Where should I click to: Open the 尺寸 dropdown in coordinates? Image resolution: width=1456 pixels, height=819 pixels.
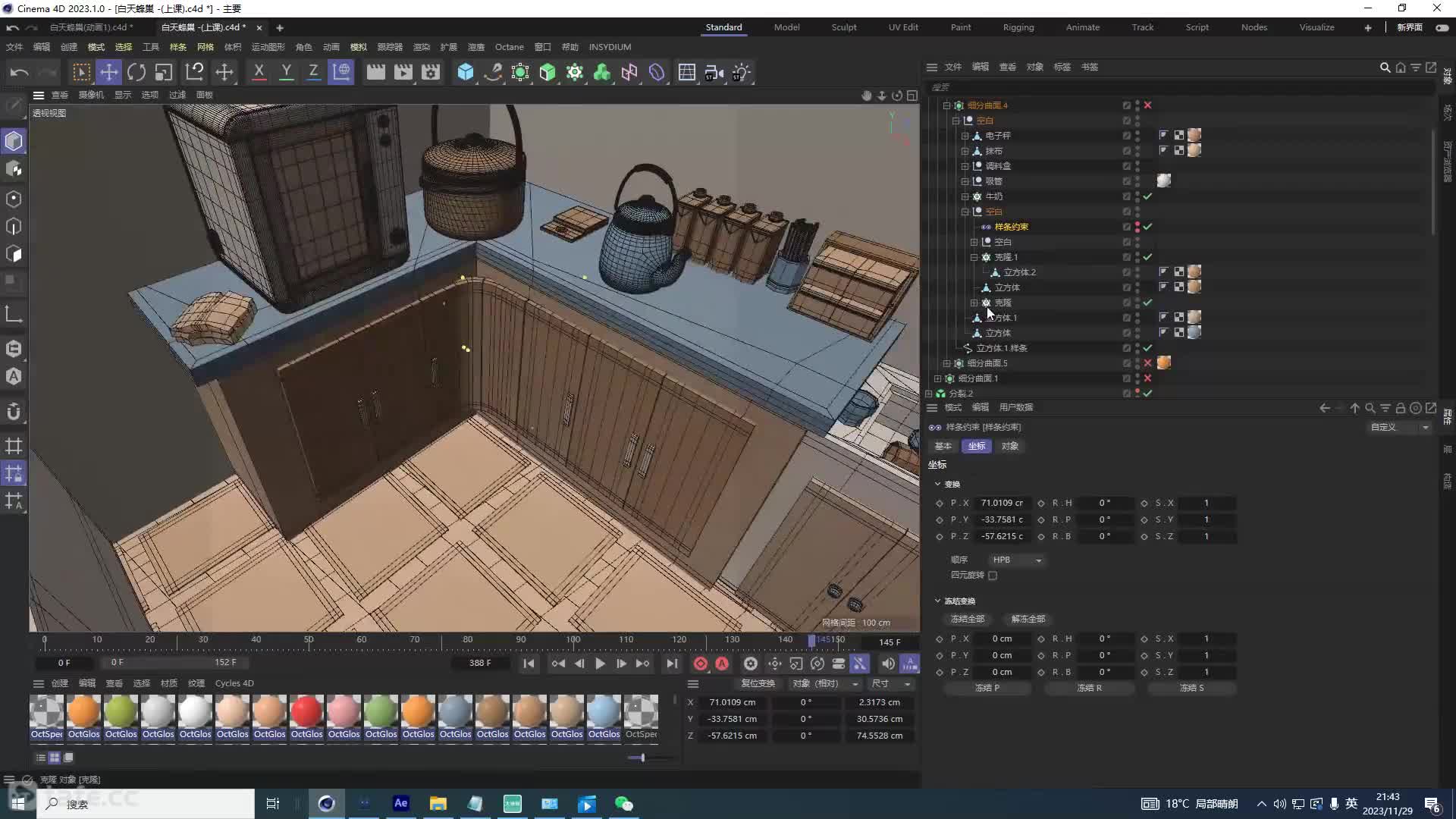pyautogui.click(x=890, y=683)
